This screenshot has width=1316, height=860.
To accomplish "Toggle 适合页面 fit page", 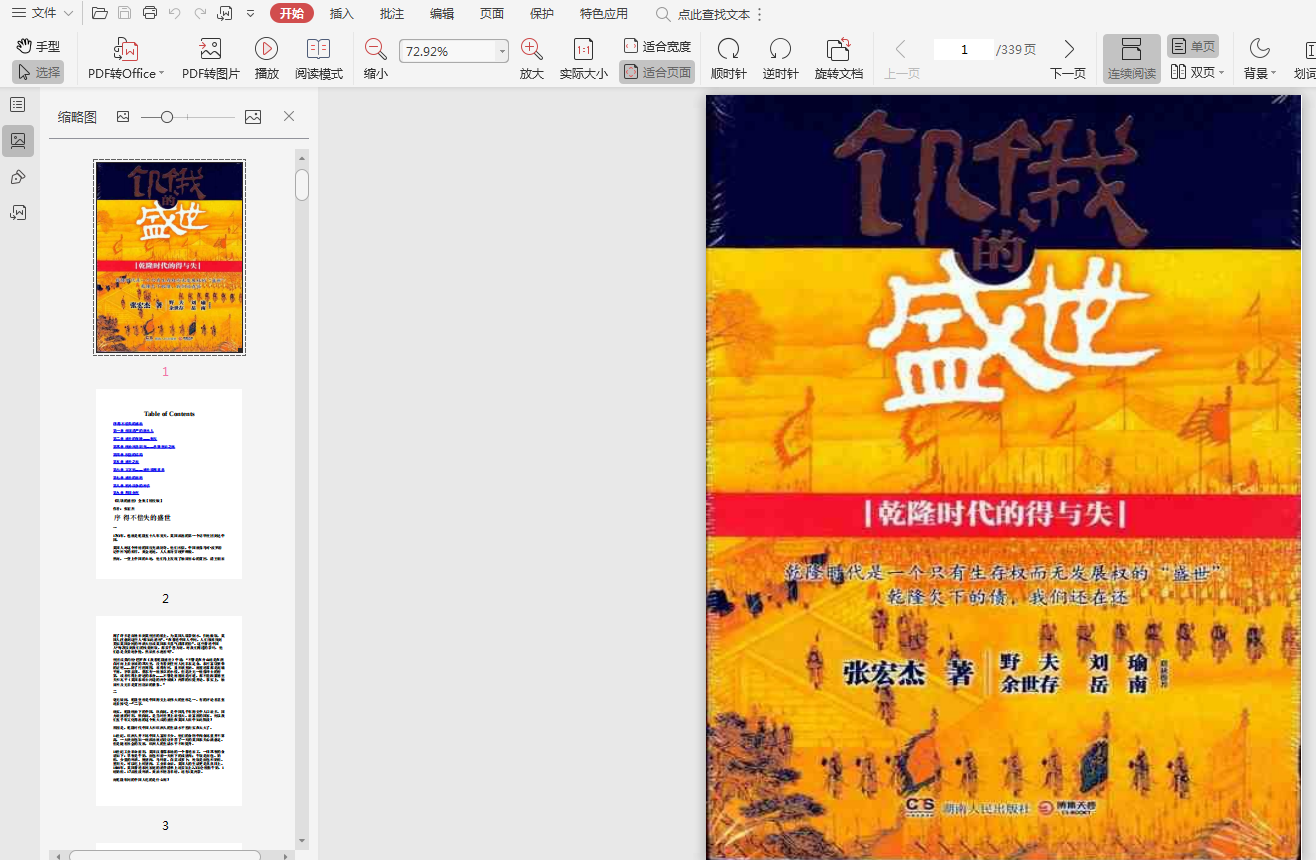I will click(657, 72).
